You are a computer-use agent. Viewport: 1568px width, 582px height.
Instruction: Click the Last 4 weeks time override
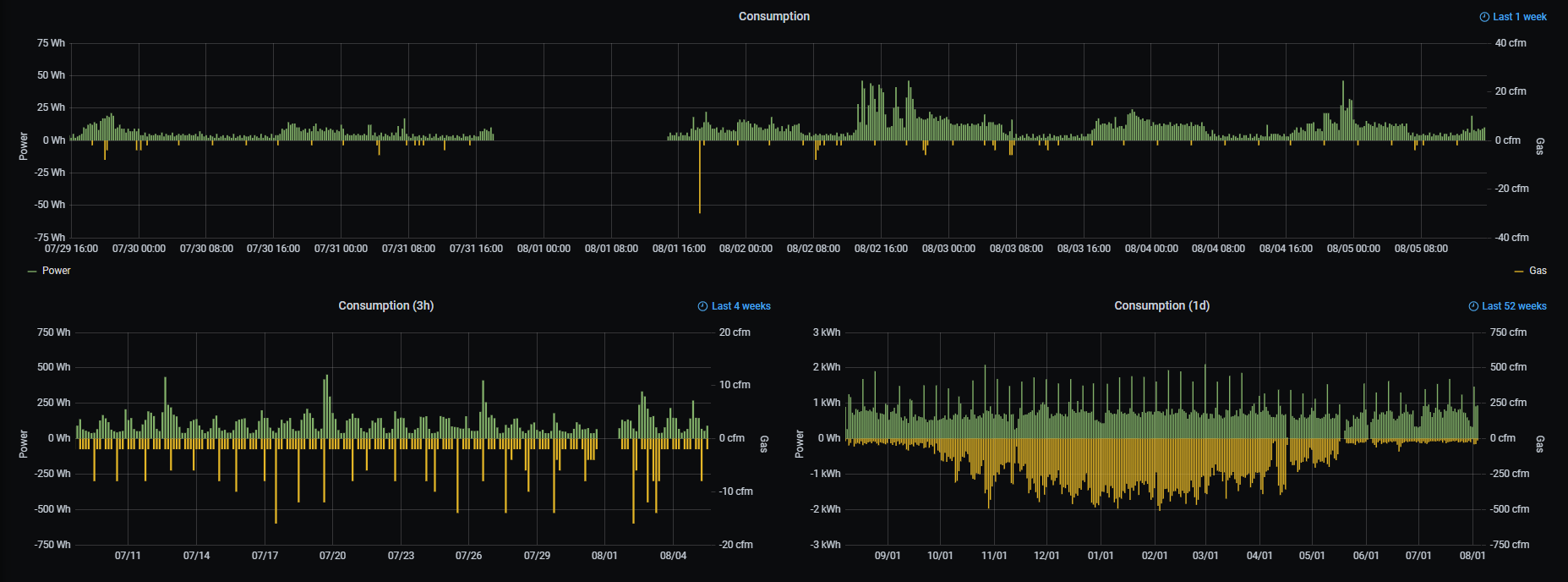[x=741, y=306]
